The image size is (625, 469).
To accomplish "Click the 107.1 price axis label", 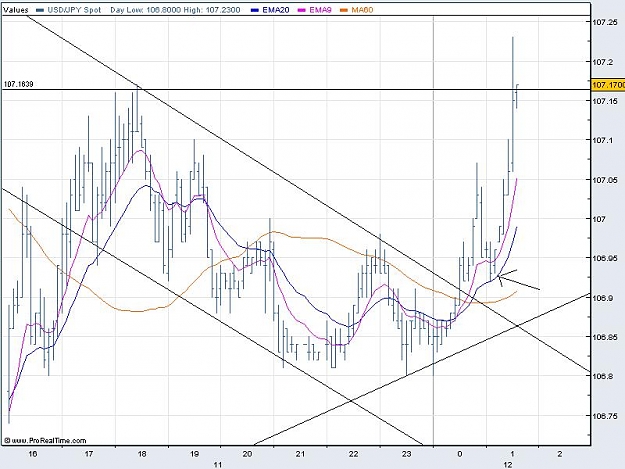I will click(603, 140).
